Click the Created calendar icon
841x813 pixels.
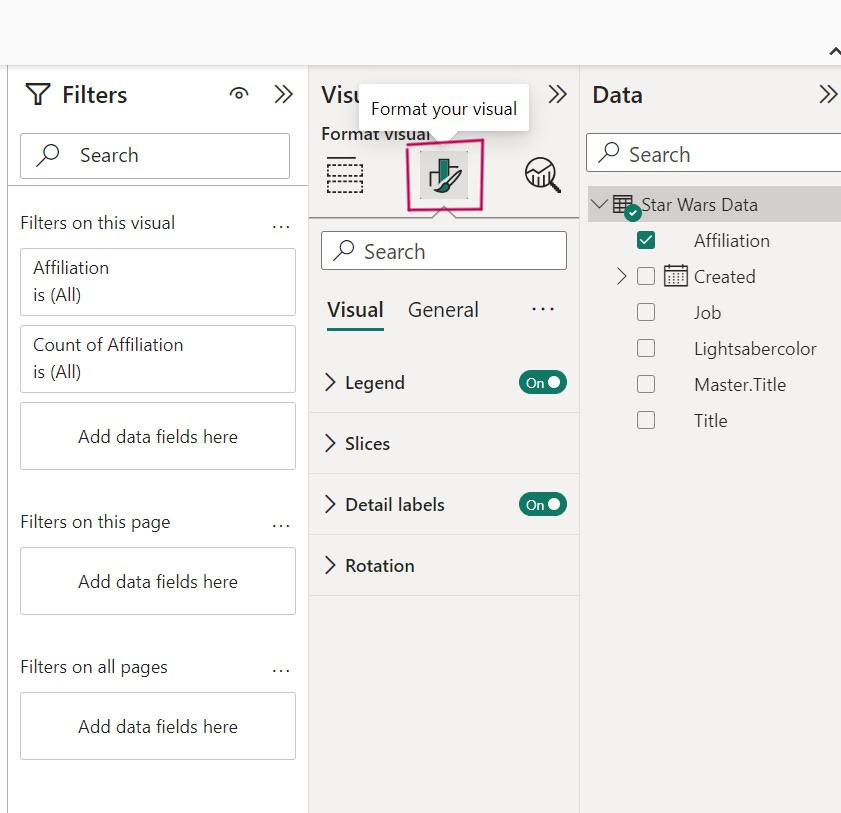pyautogui.click(x=675, y=276)
